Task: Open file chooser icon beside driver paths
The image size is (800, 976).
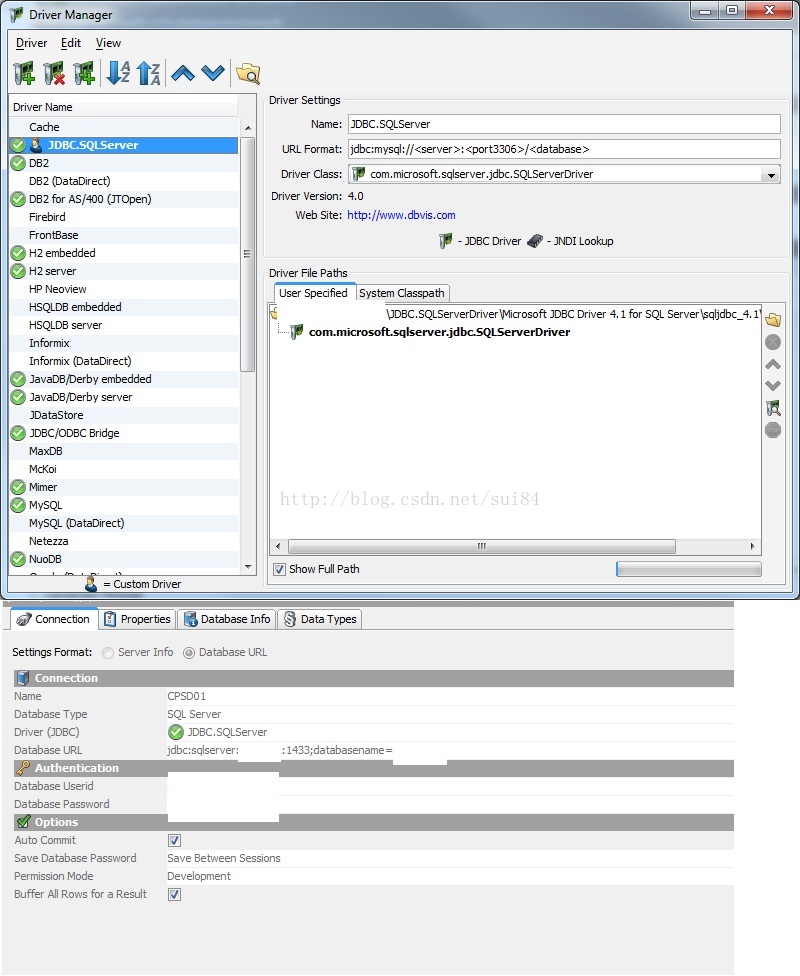Action: tap(773, 320)
